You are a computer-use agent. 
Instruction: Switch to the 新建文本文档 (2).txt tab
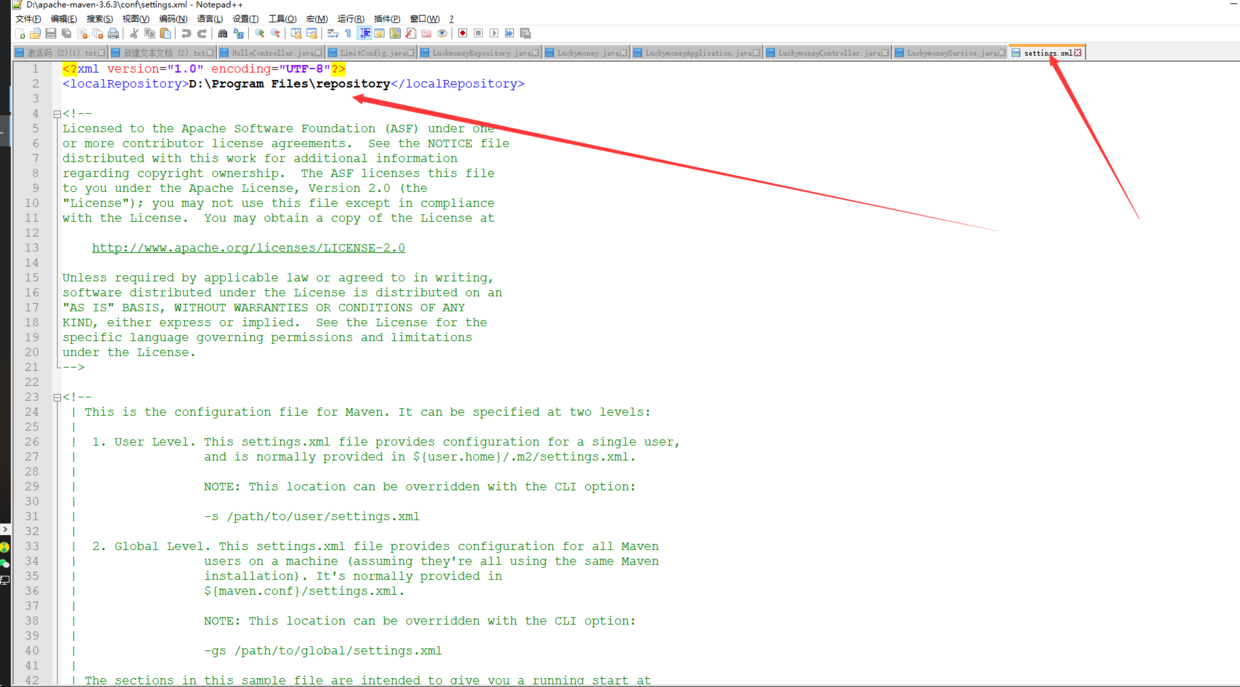pos(162,52)
